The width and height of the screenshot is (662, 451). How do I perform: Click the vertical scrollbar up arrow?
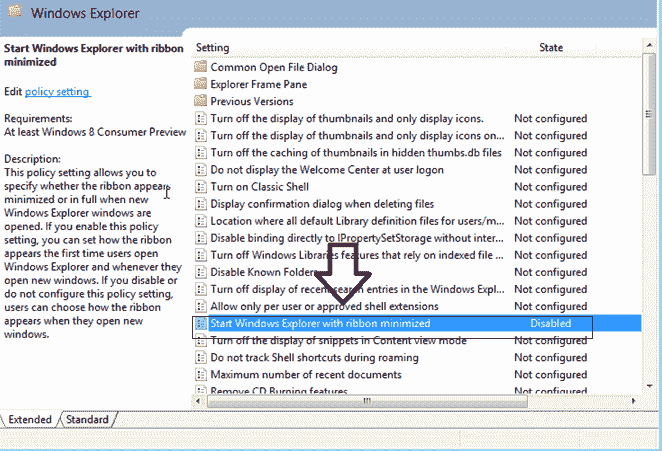coord(649,44)
